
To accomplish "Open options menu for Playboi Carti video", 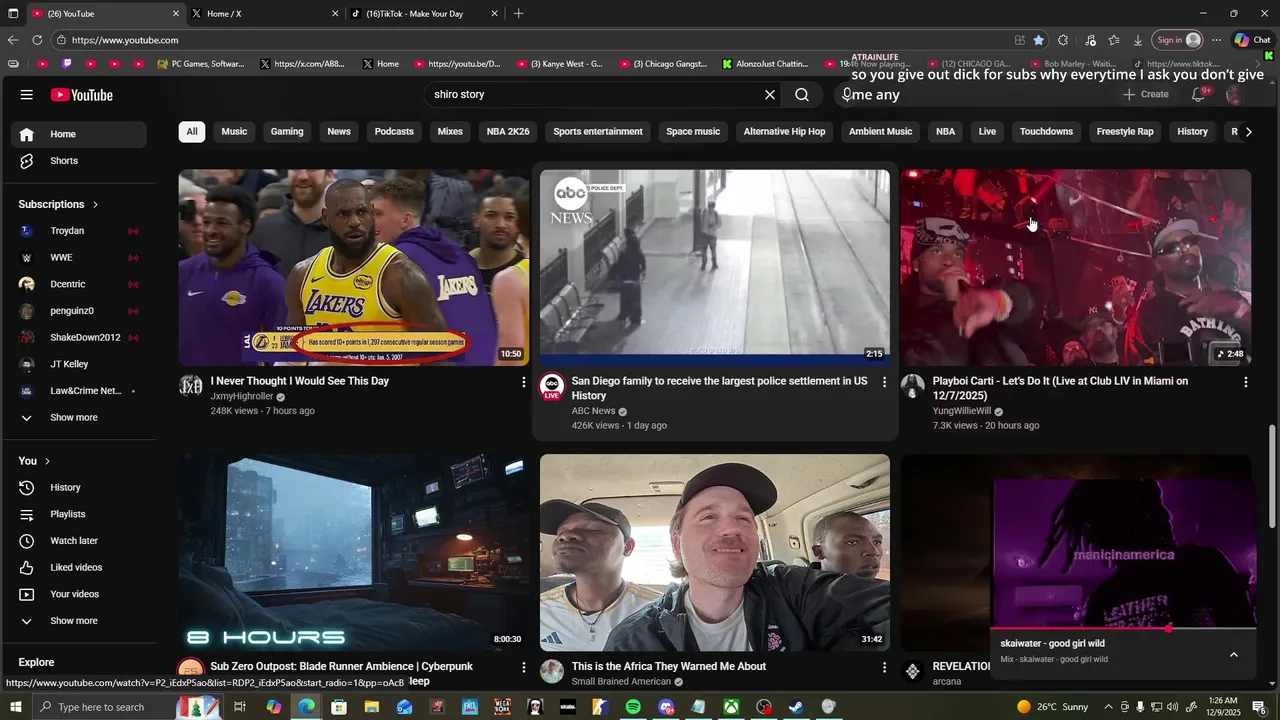I will 1245,382.
